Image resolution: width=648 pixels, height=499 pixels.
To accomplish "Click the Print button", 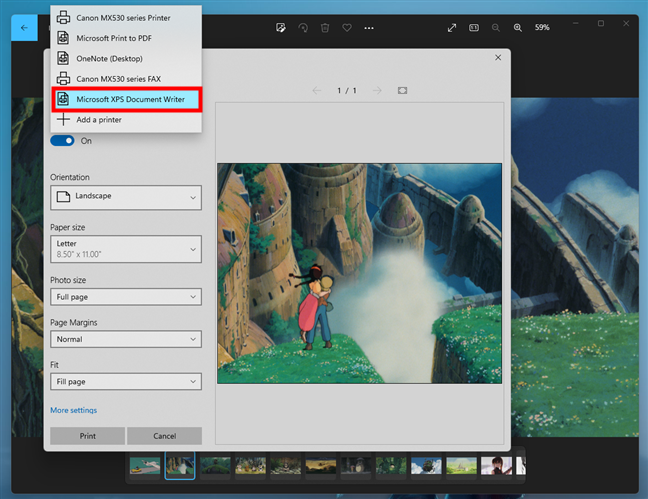I will click(88, 436).
